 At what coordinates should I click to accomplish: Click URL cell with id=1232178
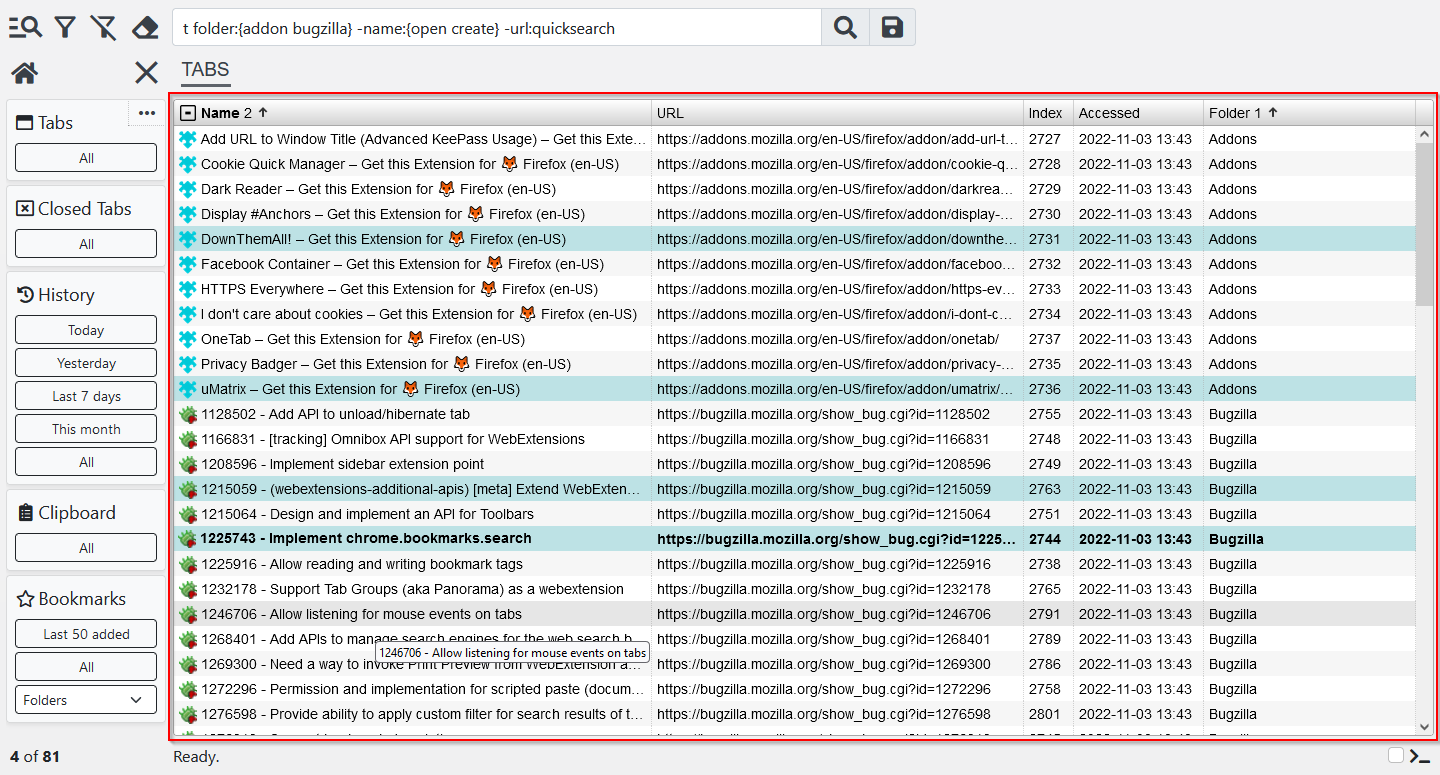coord(837,589)
